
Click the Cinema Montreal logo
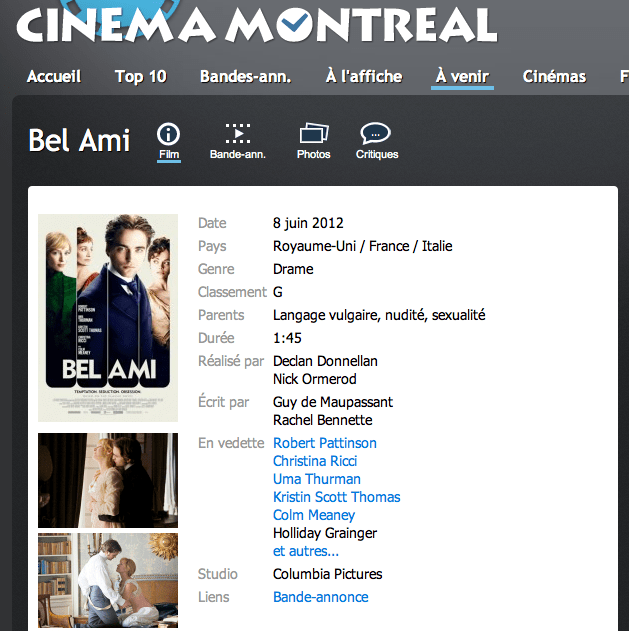click(256, 26)
